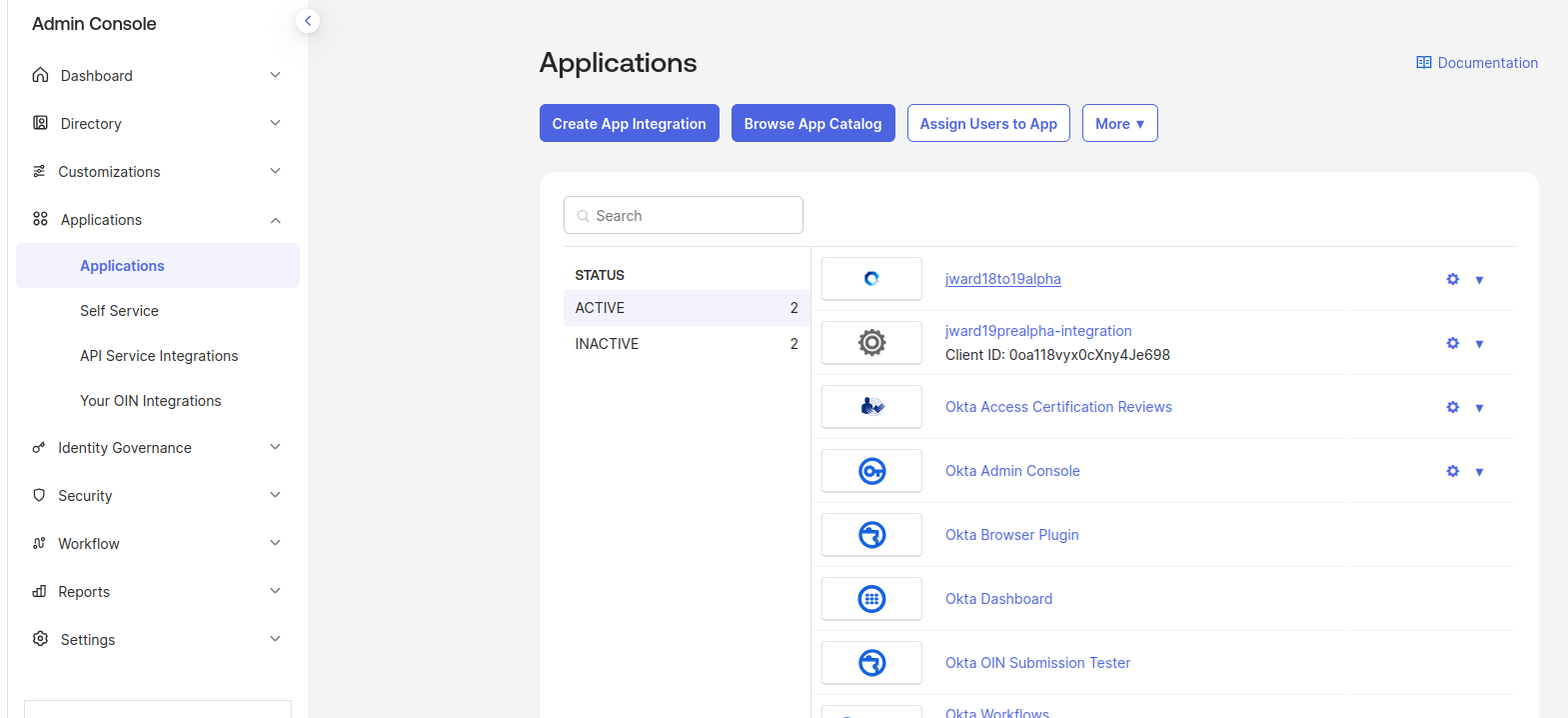Click the Dashboard home icon in sidebar

[x=40, y=75]
